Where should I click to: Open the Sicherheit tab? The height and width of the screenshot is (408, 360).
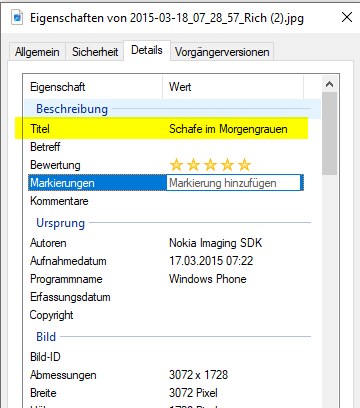click(x=95, y=52)
